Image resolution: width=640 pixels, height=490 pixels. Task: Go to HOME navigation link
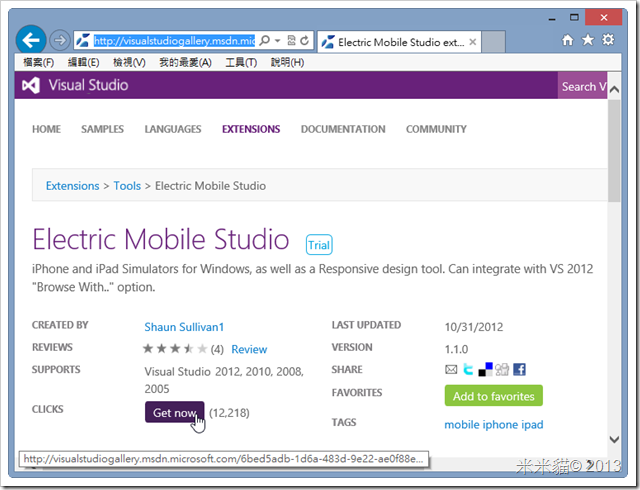click(x=47, y=129)
